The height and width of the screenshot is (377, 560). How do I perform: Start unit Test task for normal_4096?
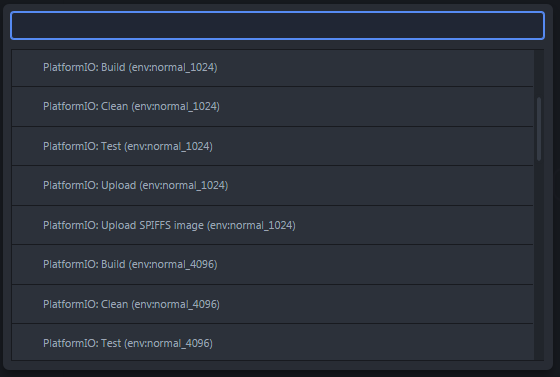(272, 343)
